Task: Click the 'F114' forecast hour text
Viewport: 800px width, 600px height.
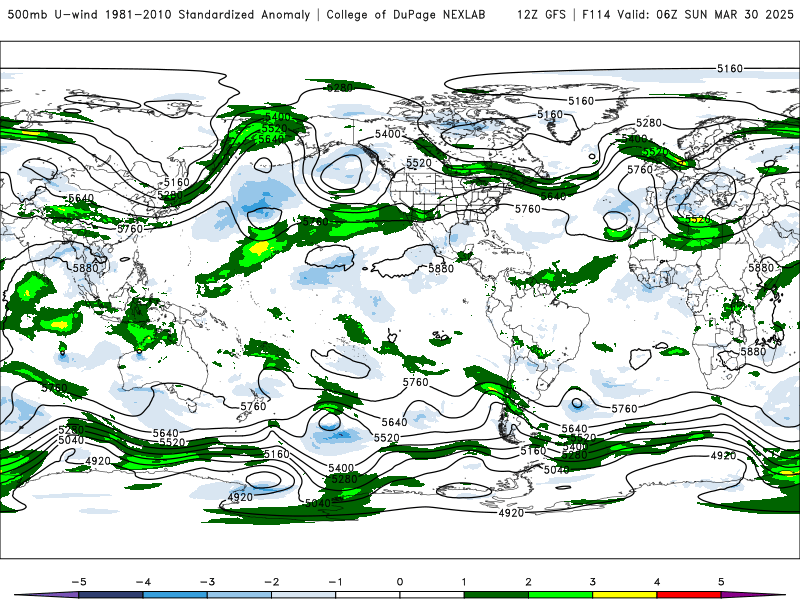Action: 596,14
